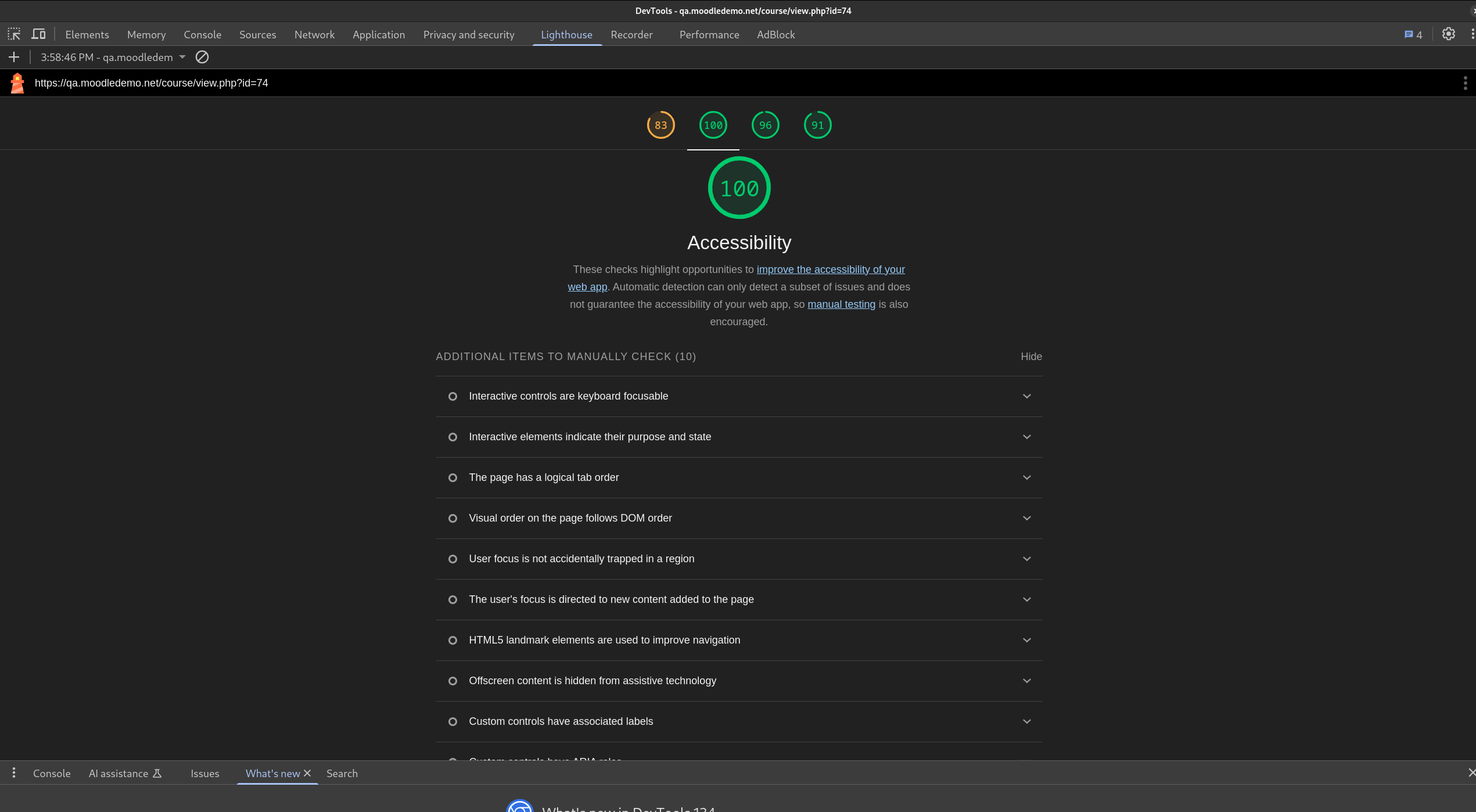The width and height of the screenshot is (1476, 812).
Task: Jump to the SEO score 91 gauge
Action: point(818,125)
